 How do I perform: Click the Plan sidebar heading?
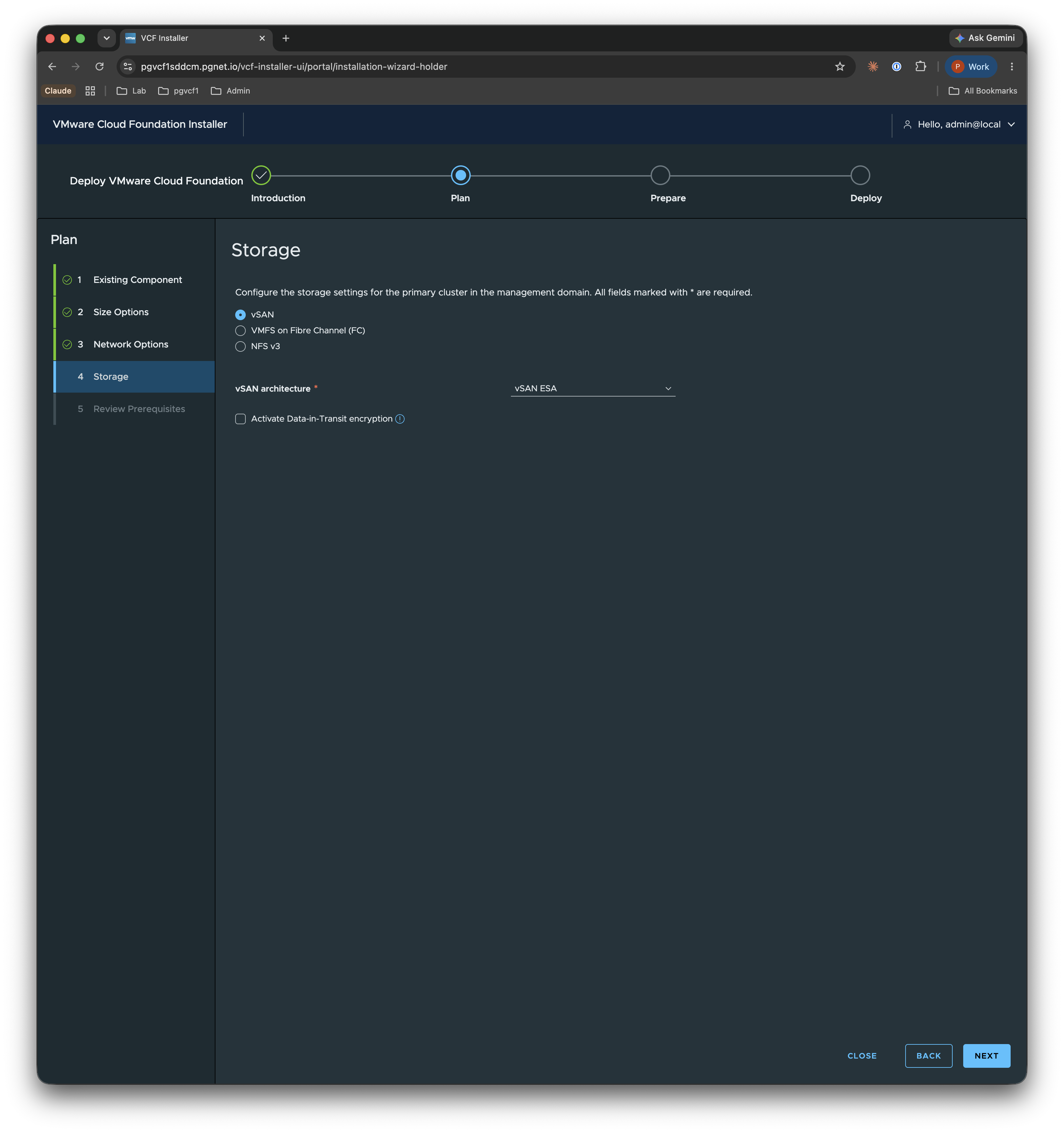click(x=64, y=239)
